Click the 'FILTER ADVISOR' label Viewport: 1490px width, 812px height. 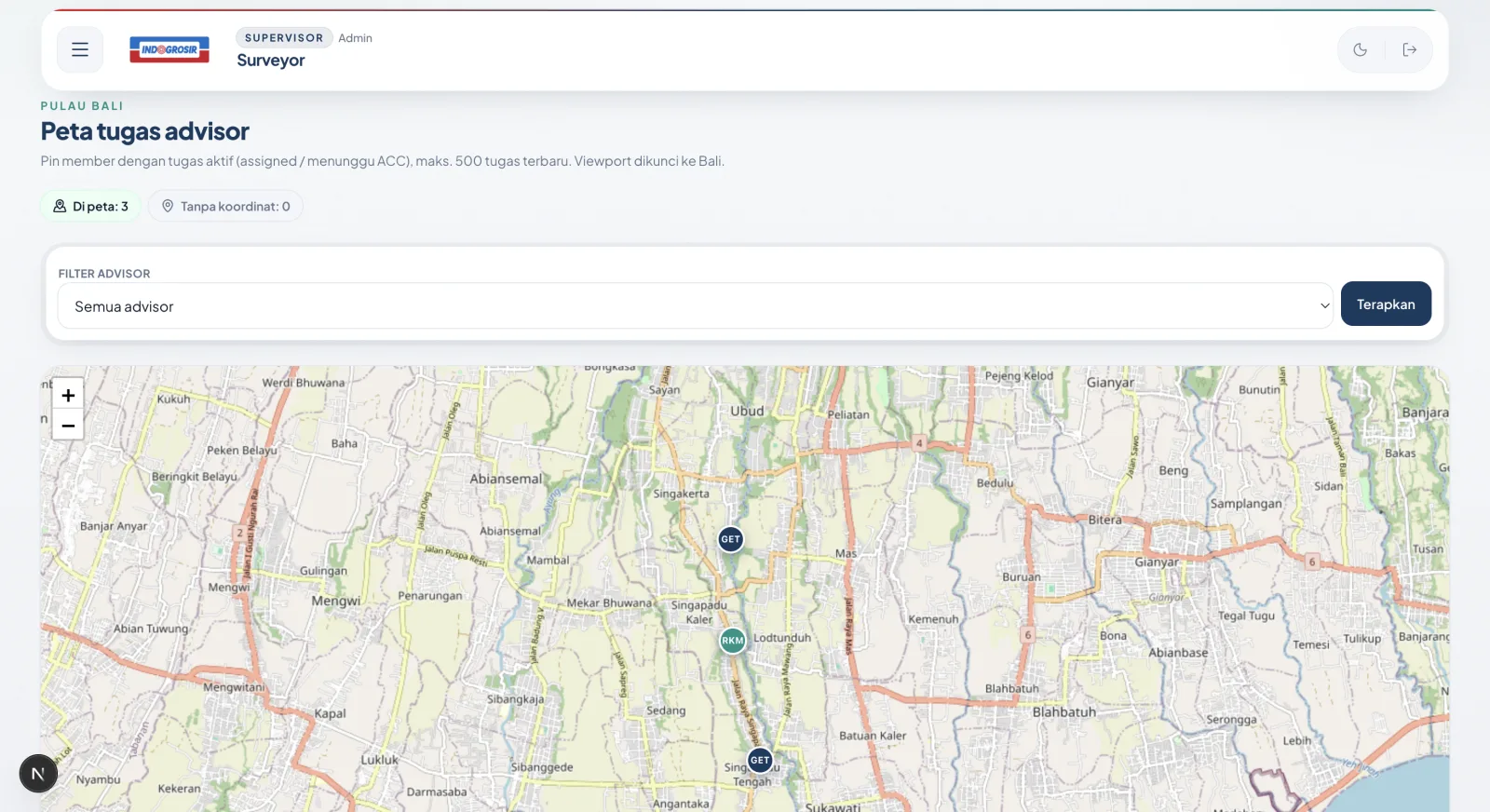point(104,274)
